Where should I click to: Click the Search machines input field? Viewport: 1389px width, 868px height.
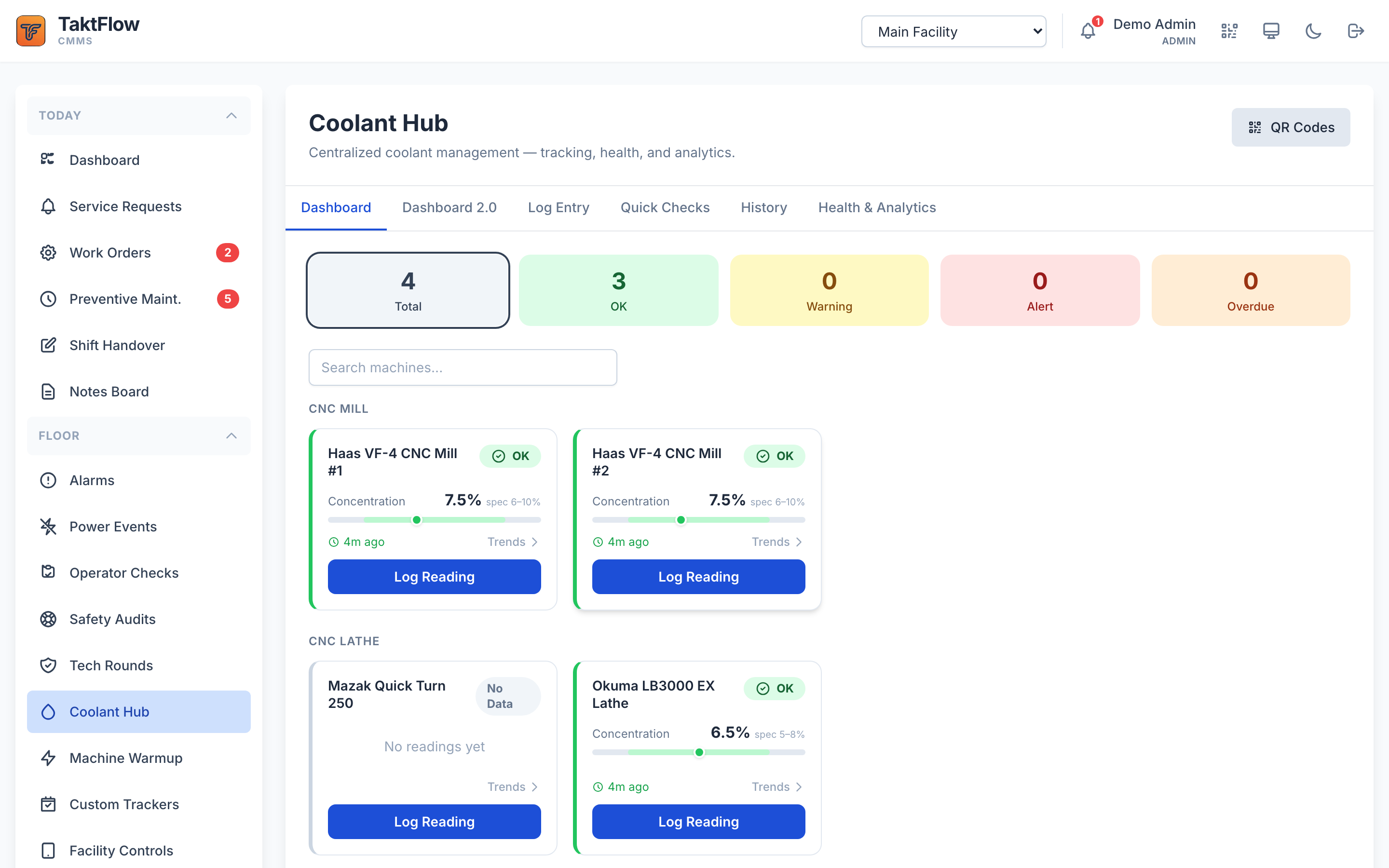pos(463,367)
